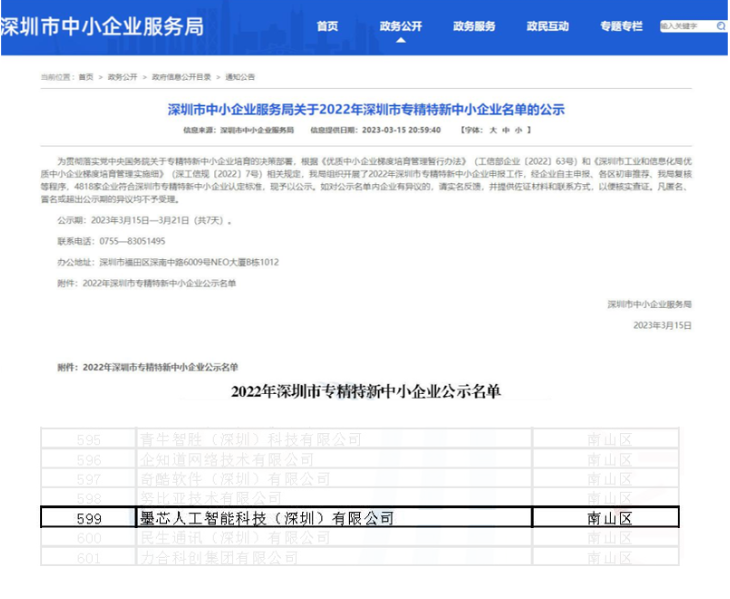Click row number 599 in table
The image size is (730, 599).
(x=89, y=518)
